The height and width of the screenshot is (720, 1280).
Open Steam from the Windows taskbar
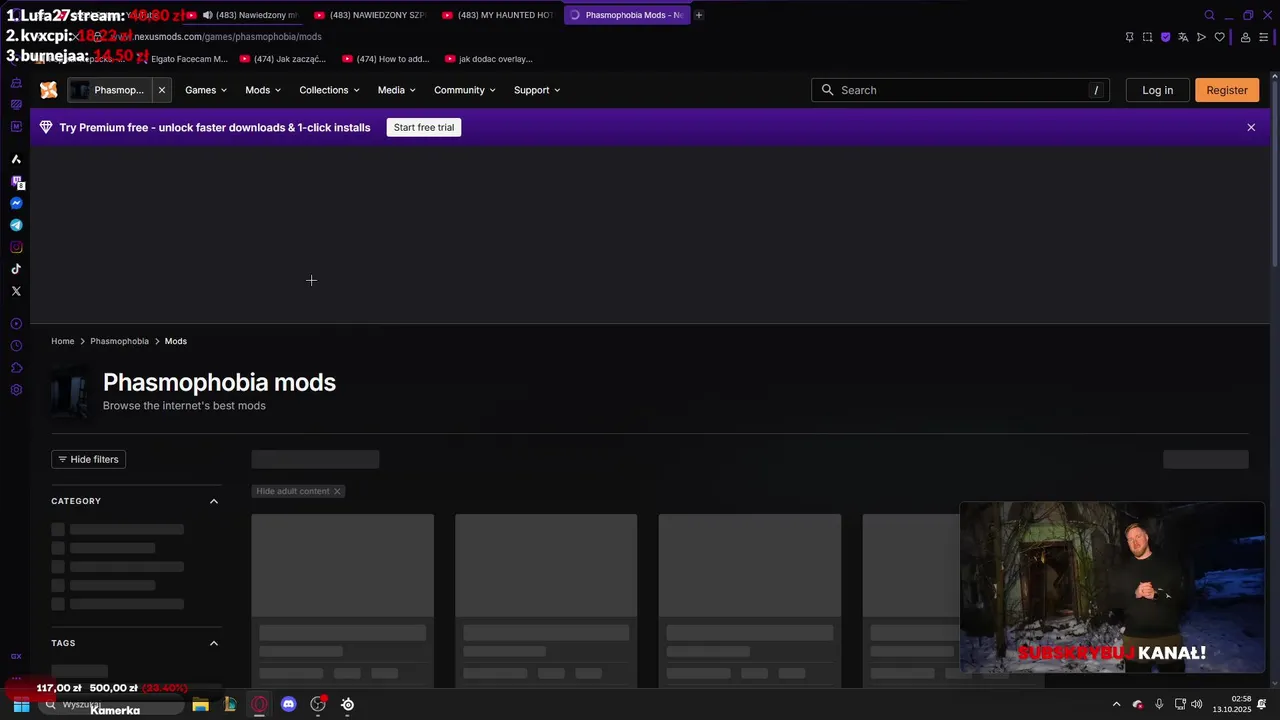[347, 704]
